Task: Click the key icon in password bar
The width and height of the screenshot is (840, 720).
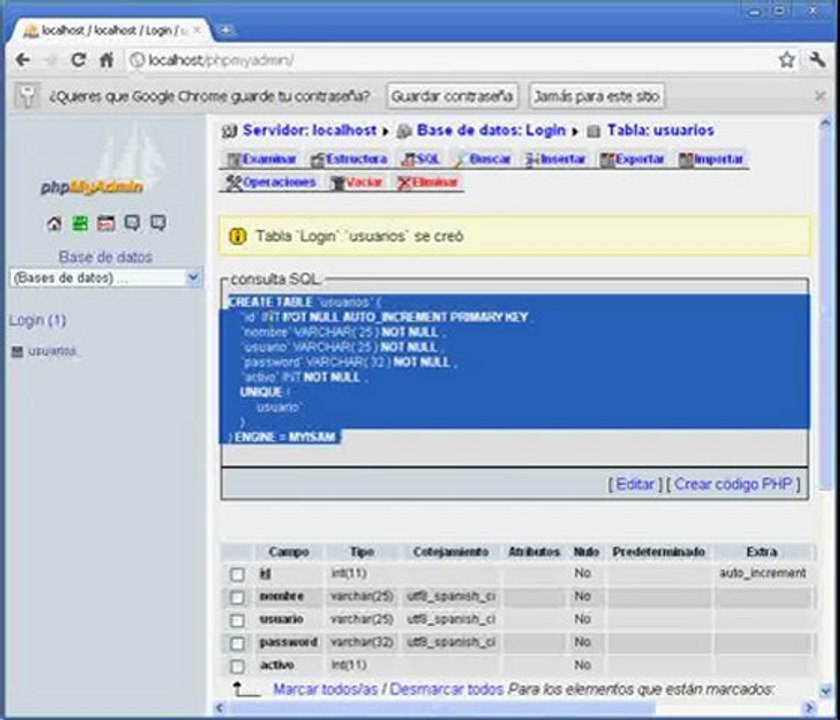Action: (x=27, y=96)
